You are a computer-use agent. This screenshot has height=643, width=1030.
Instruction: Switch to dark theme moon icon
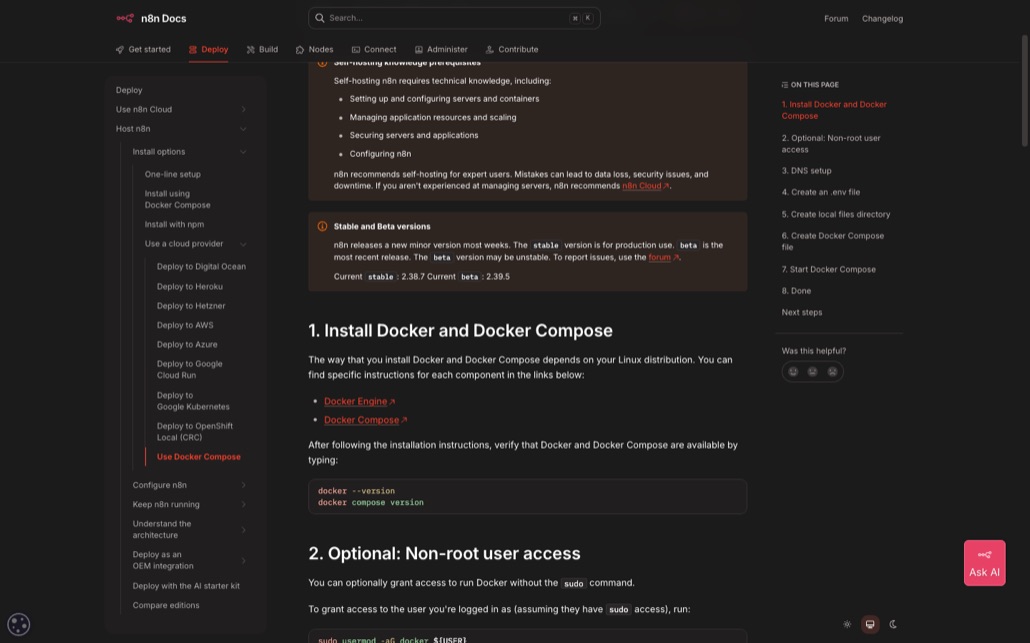[893, 625]
